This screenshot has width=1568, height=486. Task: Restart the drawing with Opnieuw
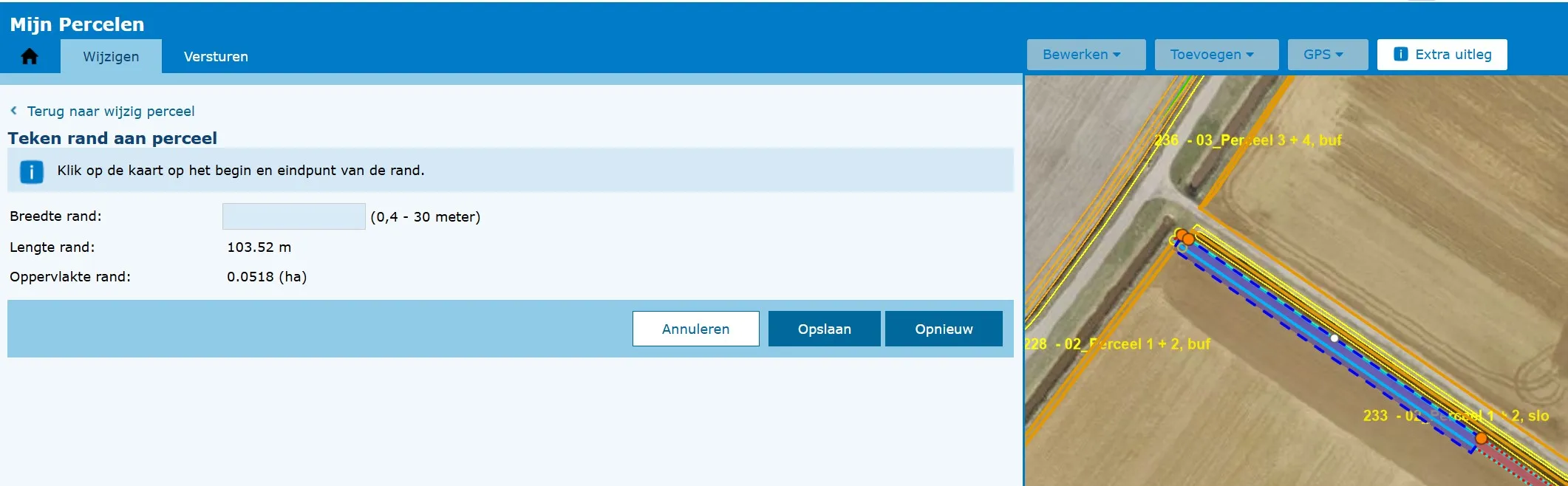(944, 329)
